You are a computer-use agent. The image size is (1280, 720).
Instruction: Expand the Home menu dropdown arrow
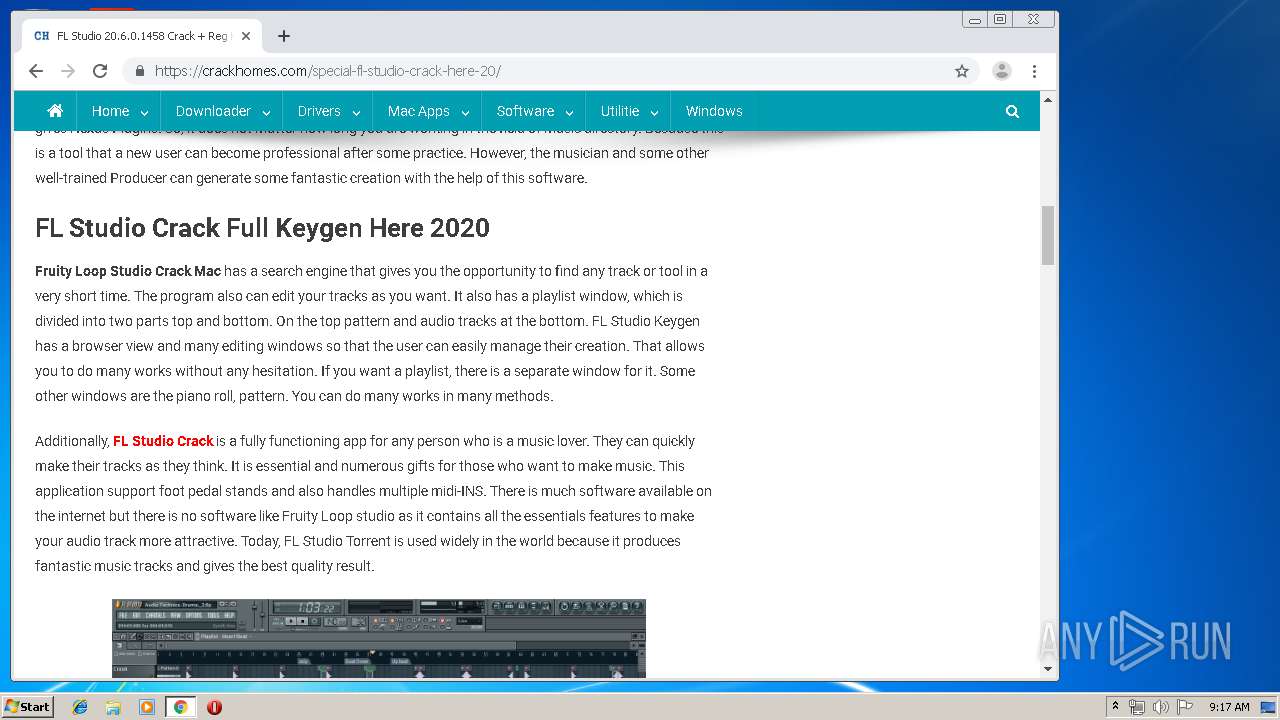(x=145, y=113)
